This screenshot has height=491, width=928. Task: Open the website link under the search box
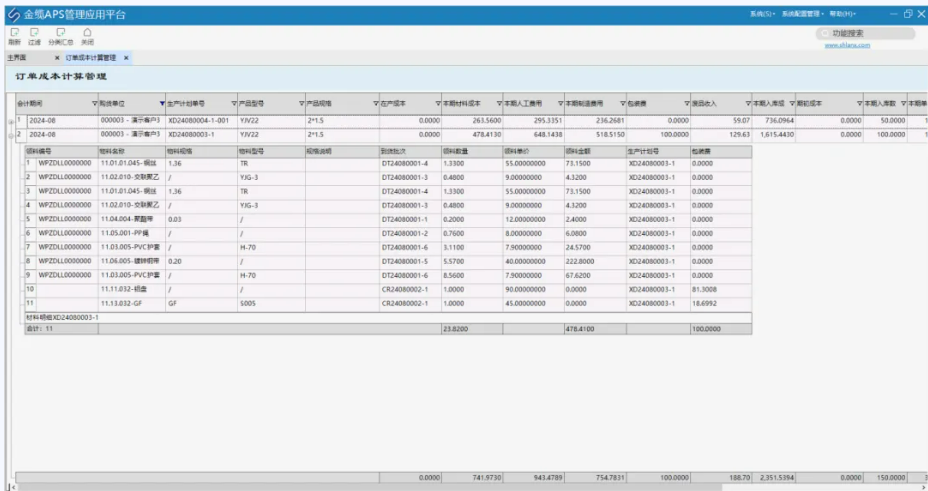point(847,45)
